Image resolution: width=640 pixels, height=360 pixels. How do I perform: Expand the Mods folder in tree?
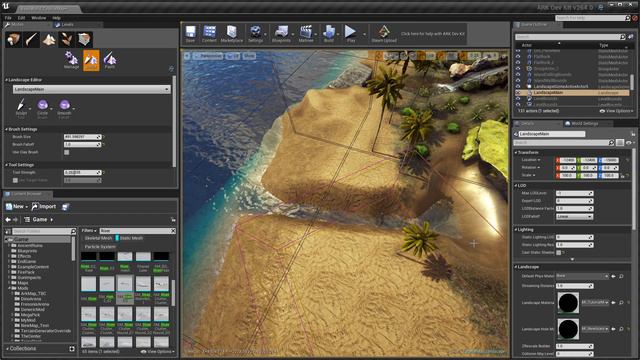[x=9, y=288]
